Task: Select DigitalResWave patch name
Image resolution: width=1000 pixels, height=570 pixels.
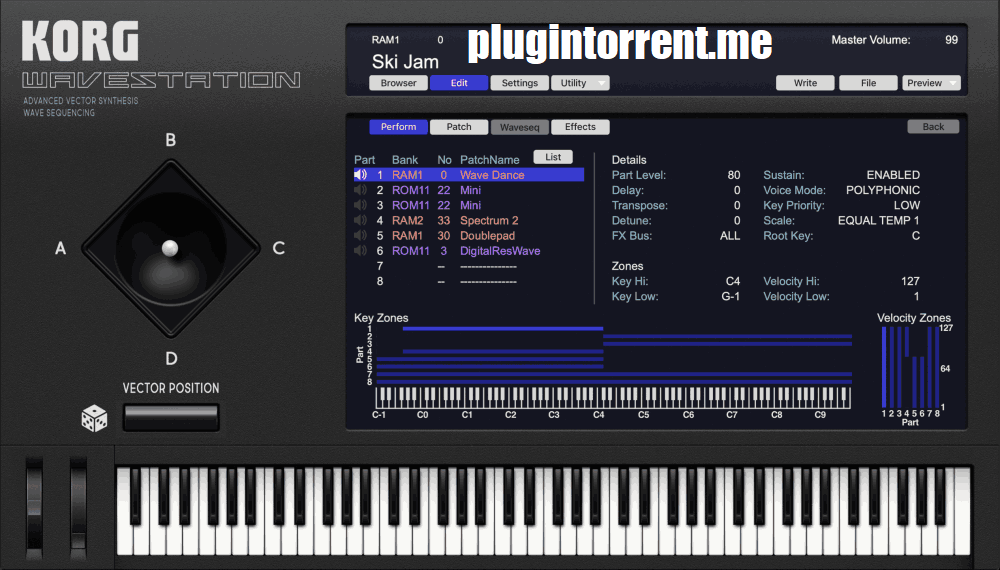Action: [500, 251]
